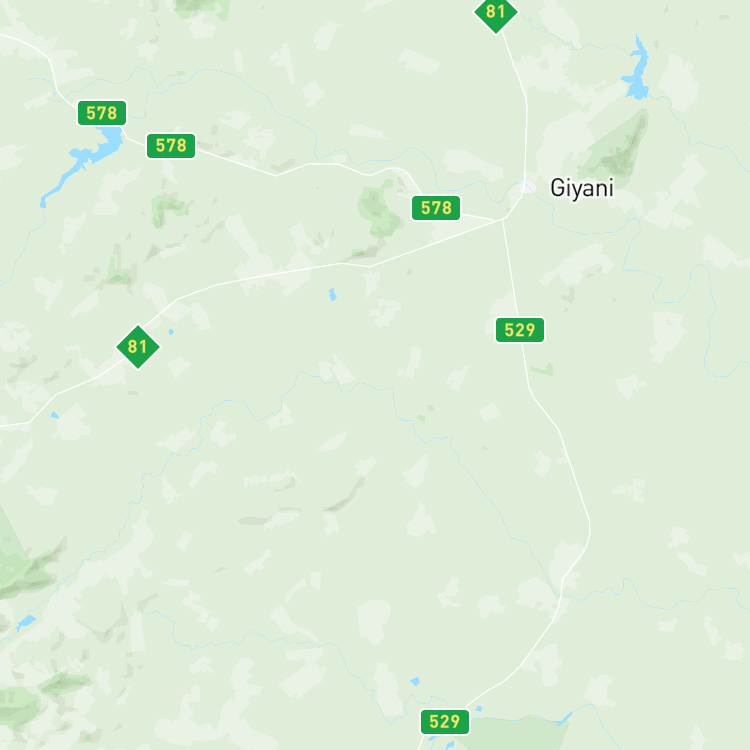Select green forest patch west of nearest 578 shield
The image size is (750, 750).
tap(379, 209)
